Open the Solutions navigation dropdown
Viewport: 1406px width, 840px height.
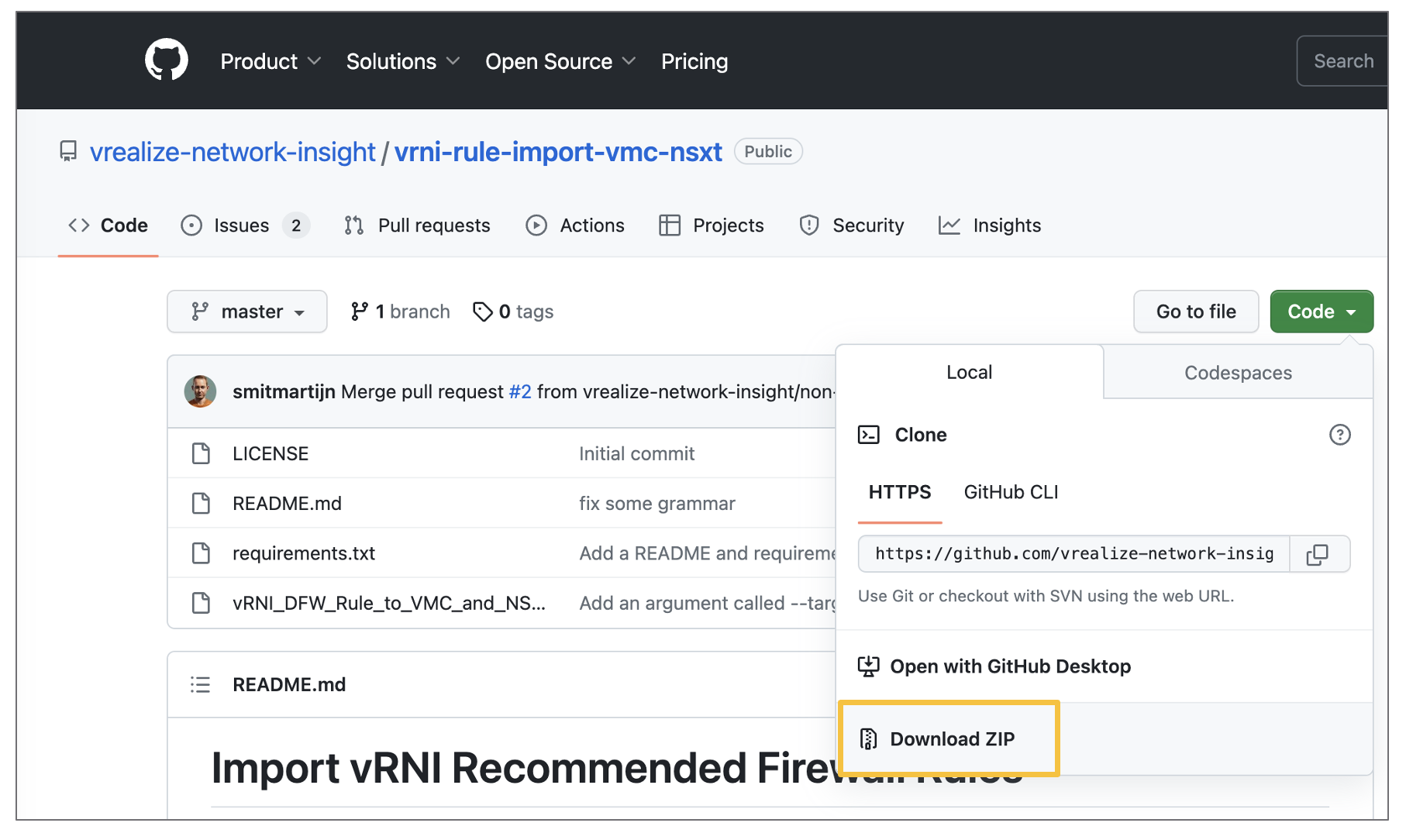[402, 61]
